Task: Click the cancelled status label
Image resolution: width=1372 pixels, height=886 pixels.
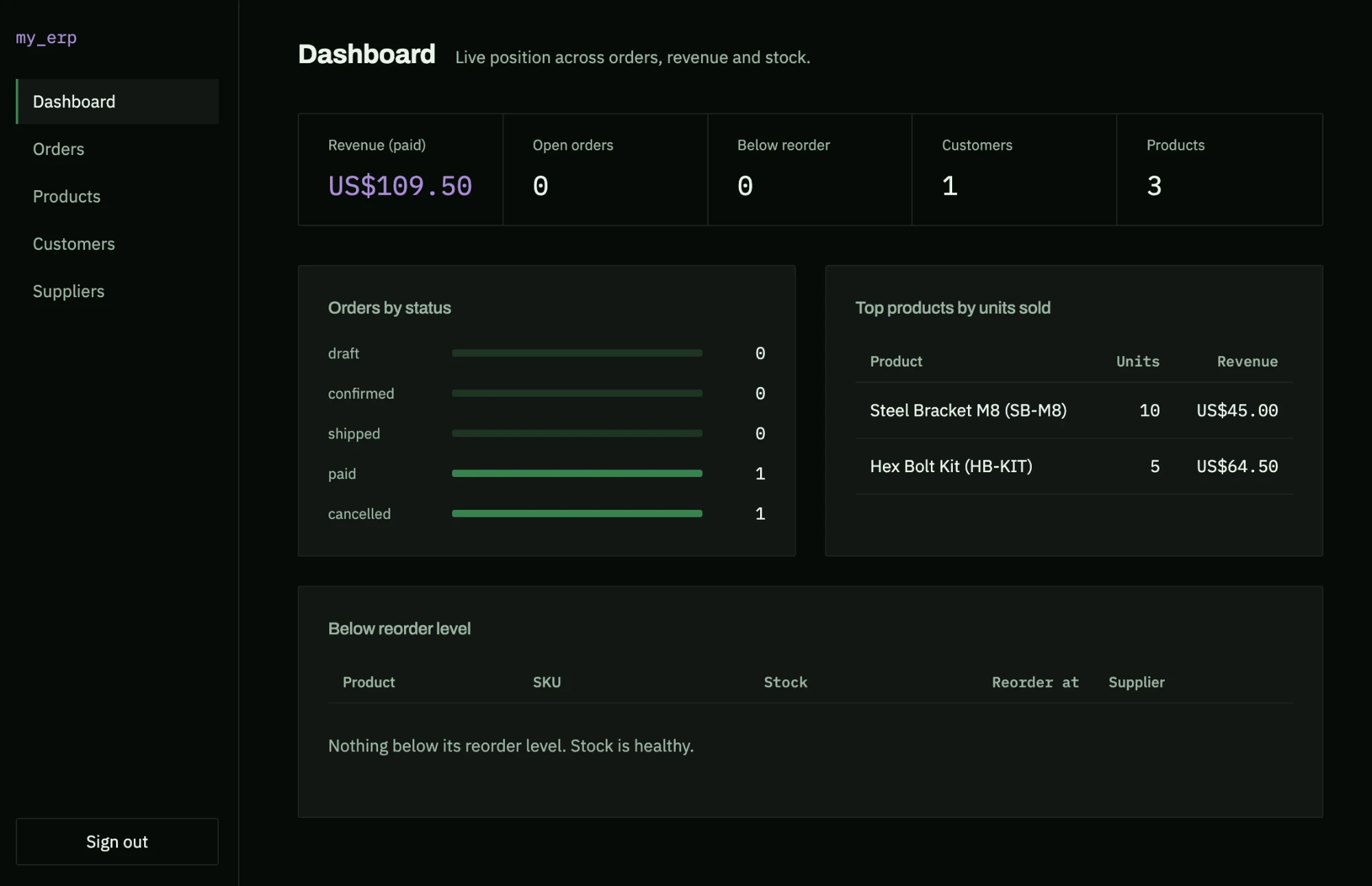Action: 359,513
